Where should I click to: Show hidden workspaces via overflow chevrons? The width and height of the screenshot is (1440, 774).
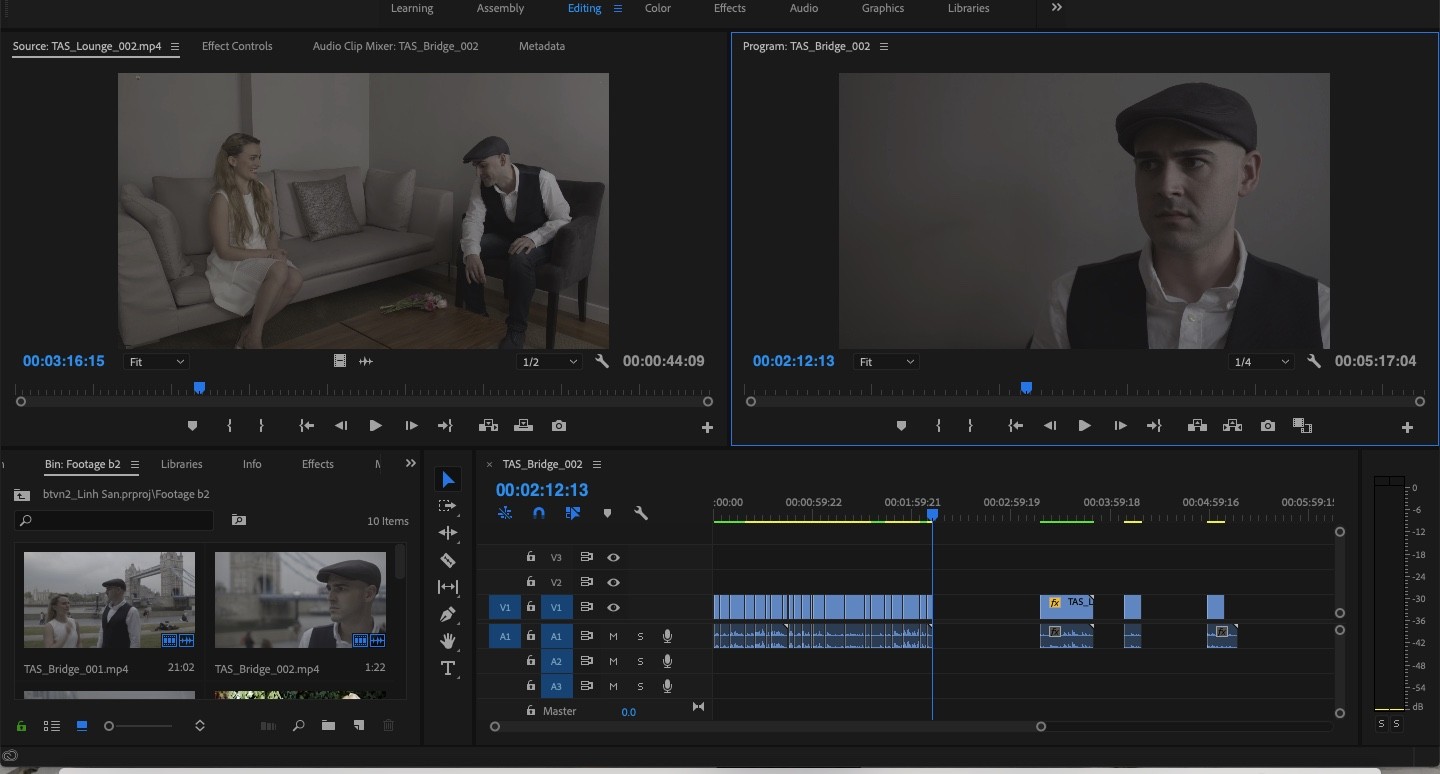click(1057, 8)
